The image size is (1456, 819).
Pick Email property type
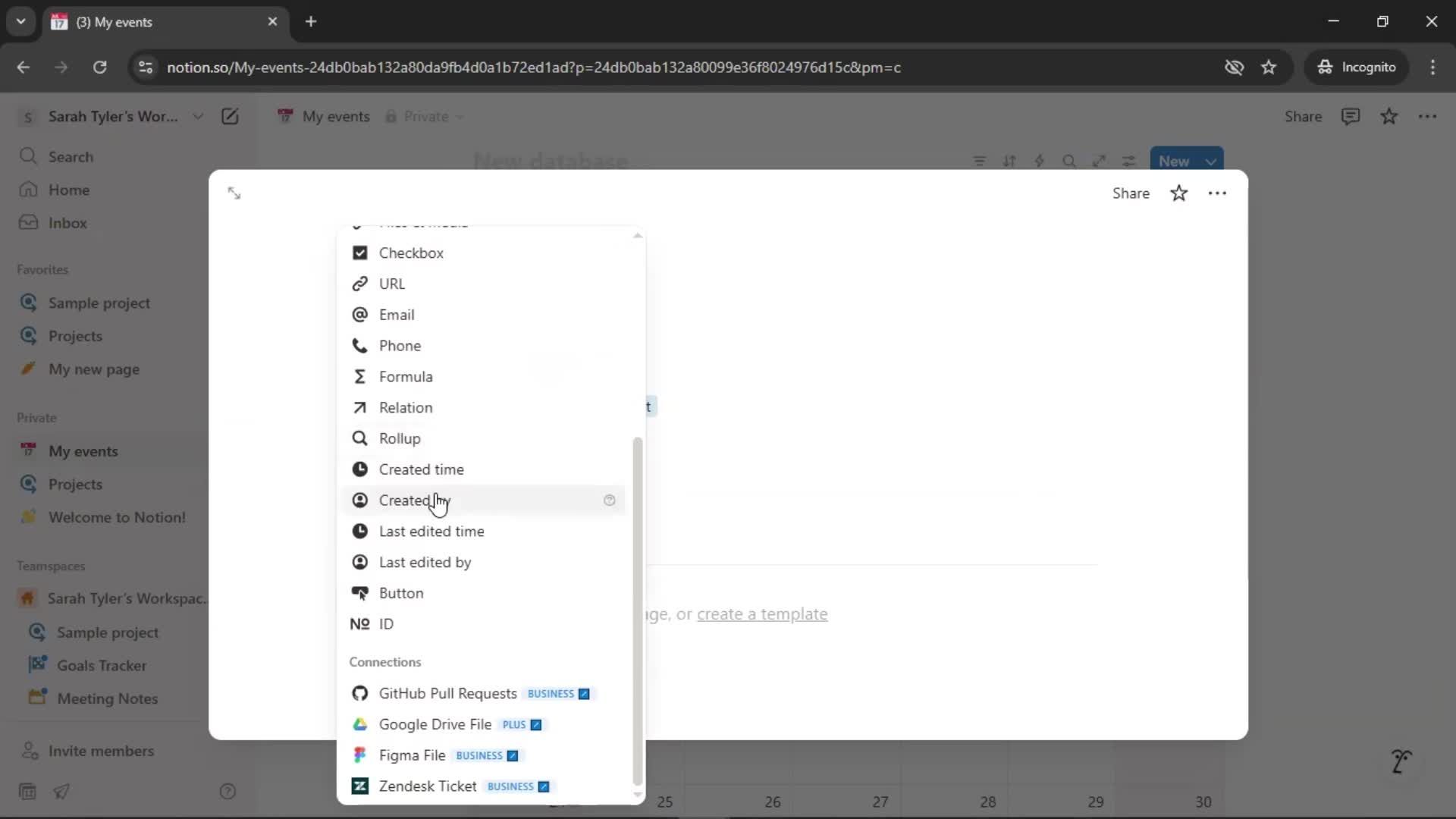coord(483,315)
